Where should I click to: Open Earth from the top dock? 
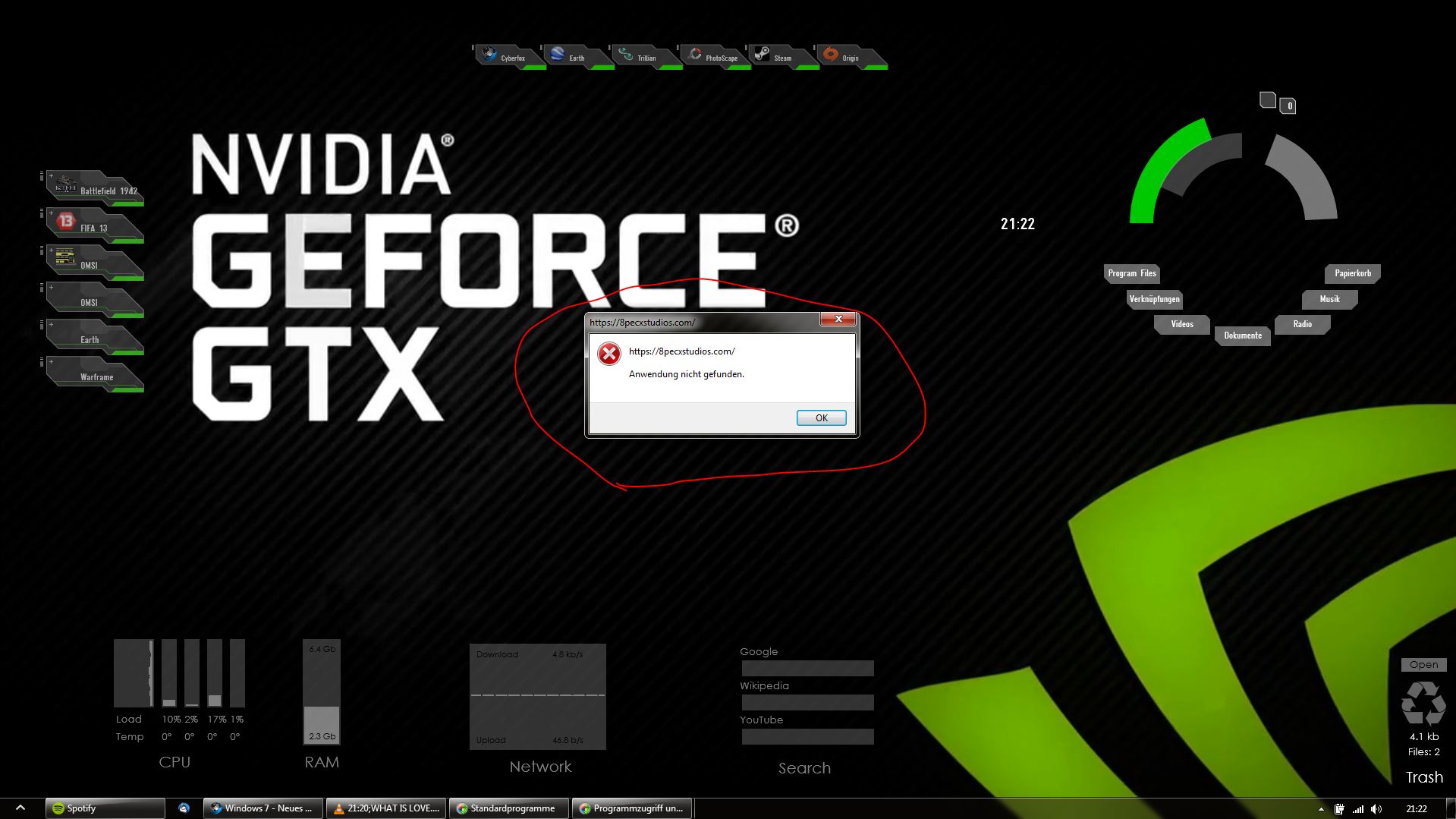tap(577, 57)
